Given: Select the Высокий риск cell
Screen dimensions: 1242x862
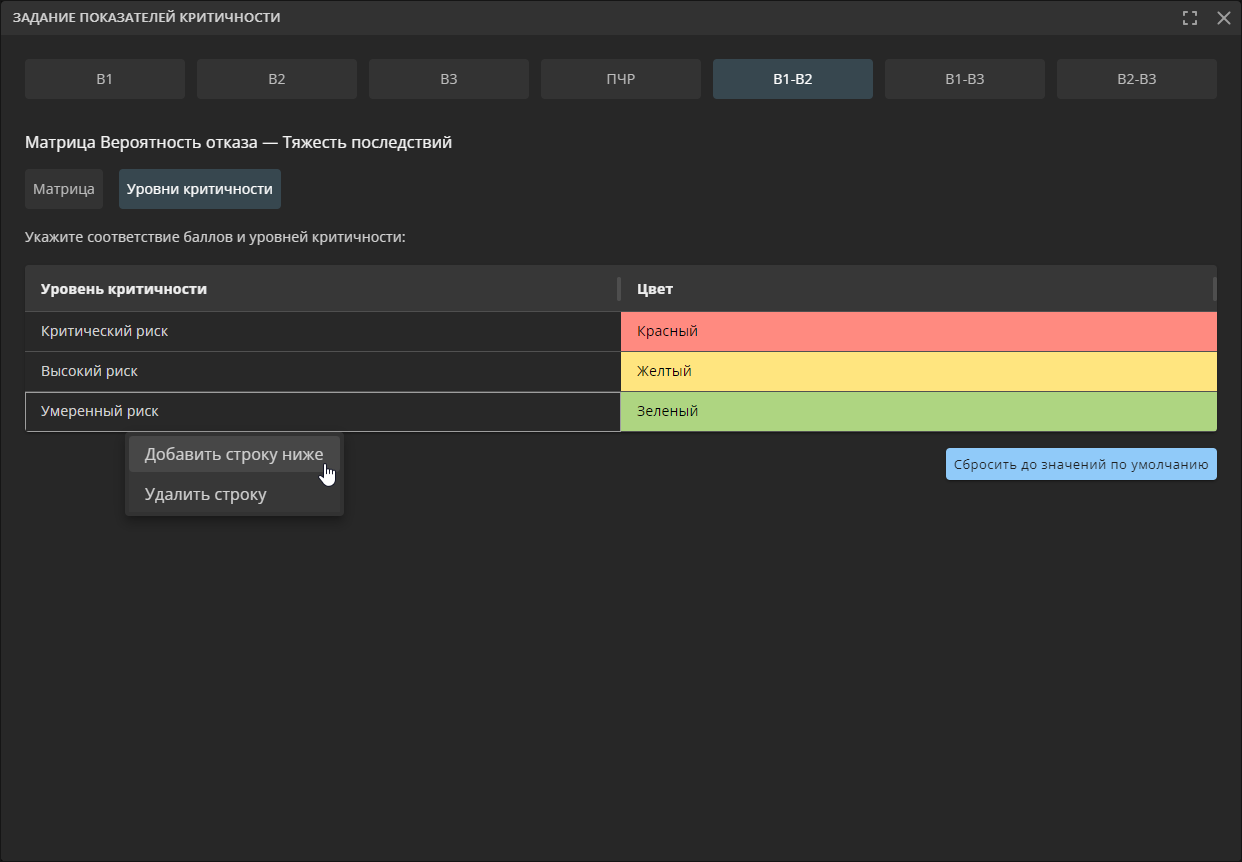Looking at the screenshot, I should 323,371.
